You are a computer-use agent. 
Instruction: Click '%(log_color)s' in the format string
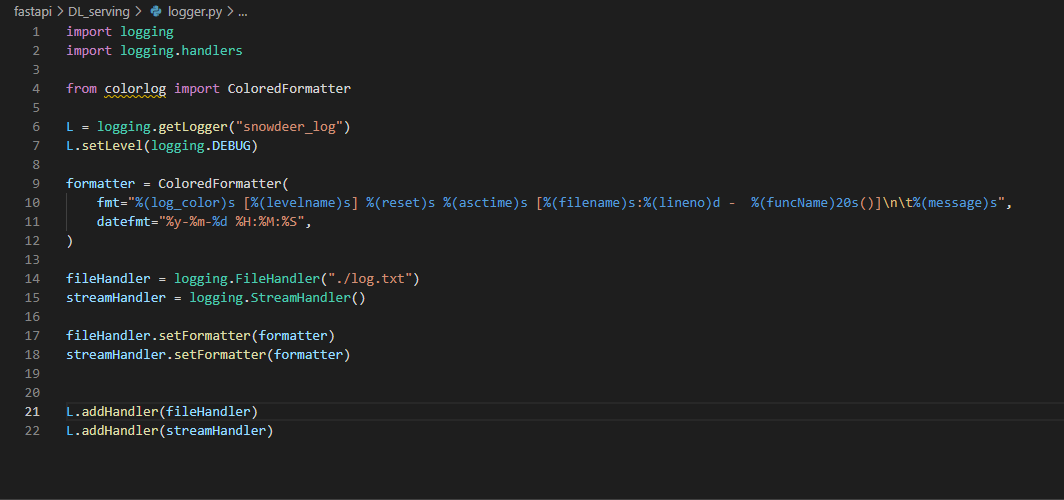click(186, 202)
